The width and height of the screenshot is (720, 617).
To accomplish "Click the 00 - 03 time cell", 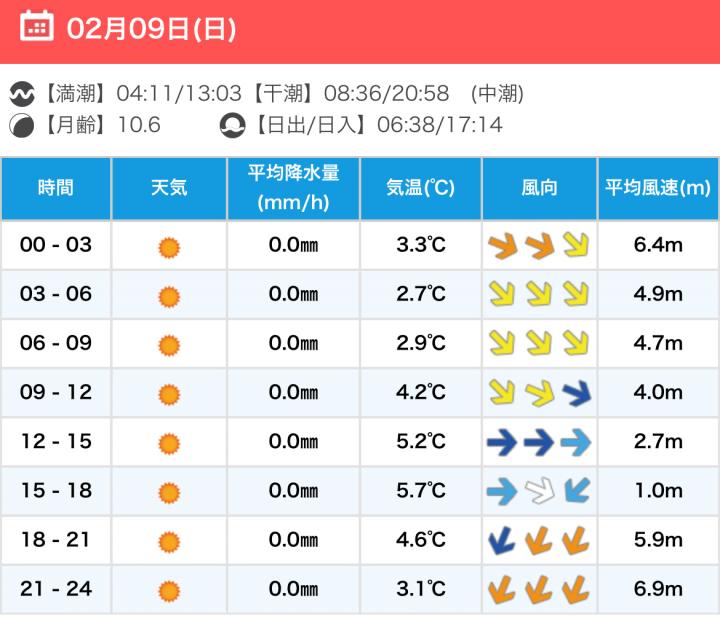I will (56, 245).
